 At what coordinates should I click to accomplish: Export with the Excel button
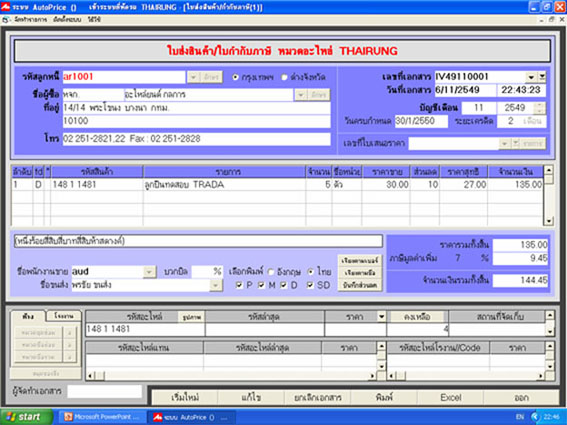tap(451, 398)
